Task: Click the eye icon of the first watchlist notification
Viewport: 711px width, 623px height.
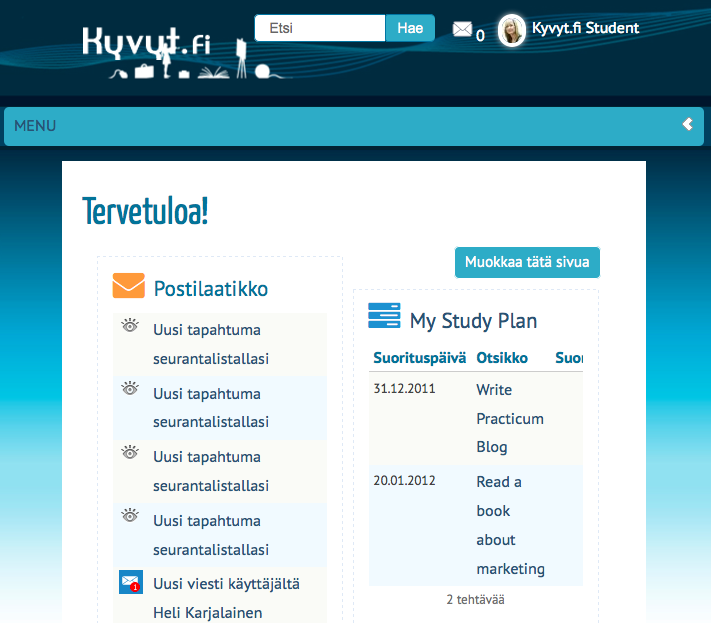Action: (x=130, y=325)
